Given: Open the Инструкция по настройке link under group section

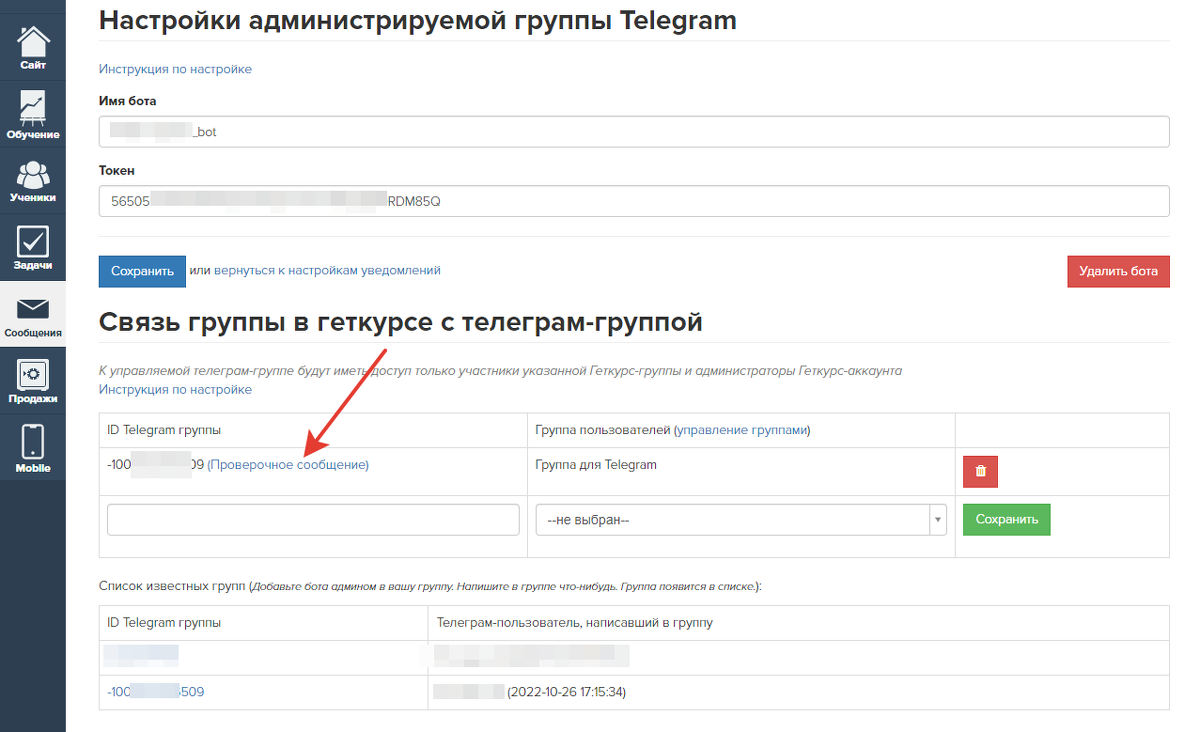Looking at the screenshot, I should [x=175, y=389].
